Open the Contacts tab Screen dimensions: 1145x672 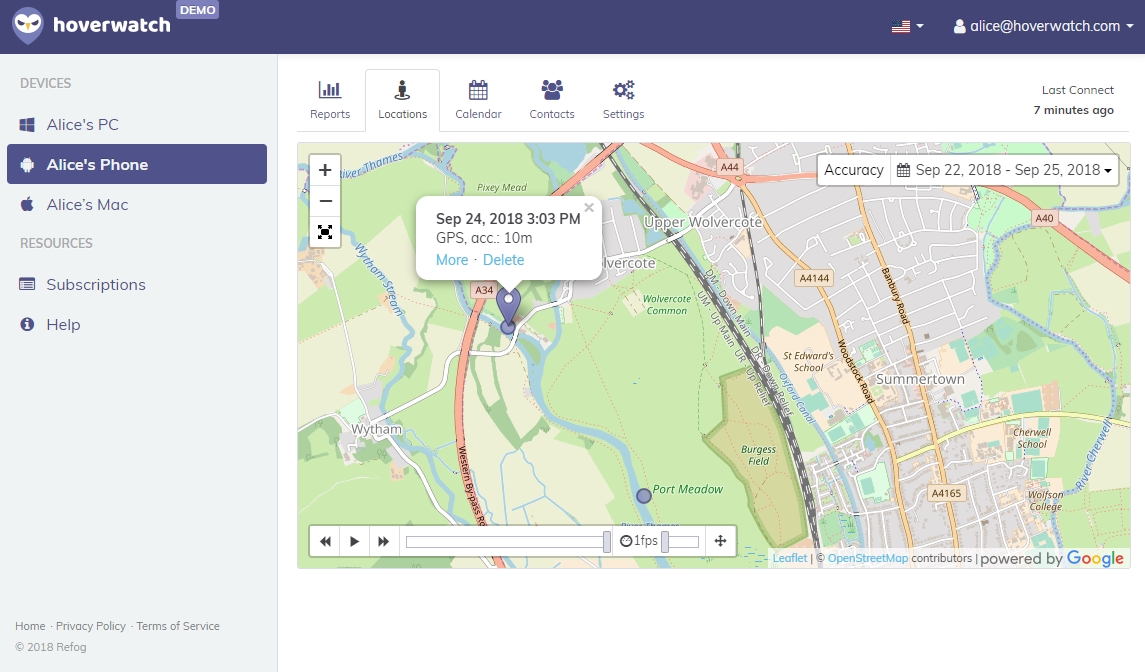click(x=552, y=100)
